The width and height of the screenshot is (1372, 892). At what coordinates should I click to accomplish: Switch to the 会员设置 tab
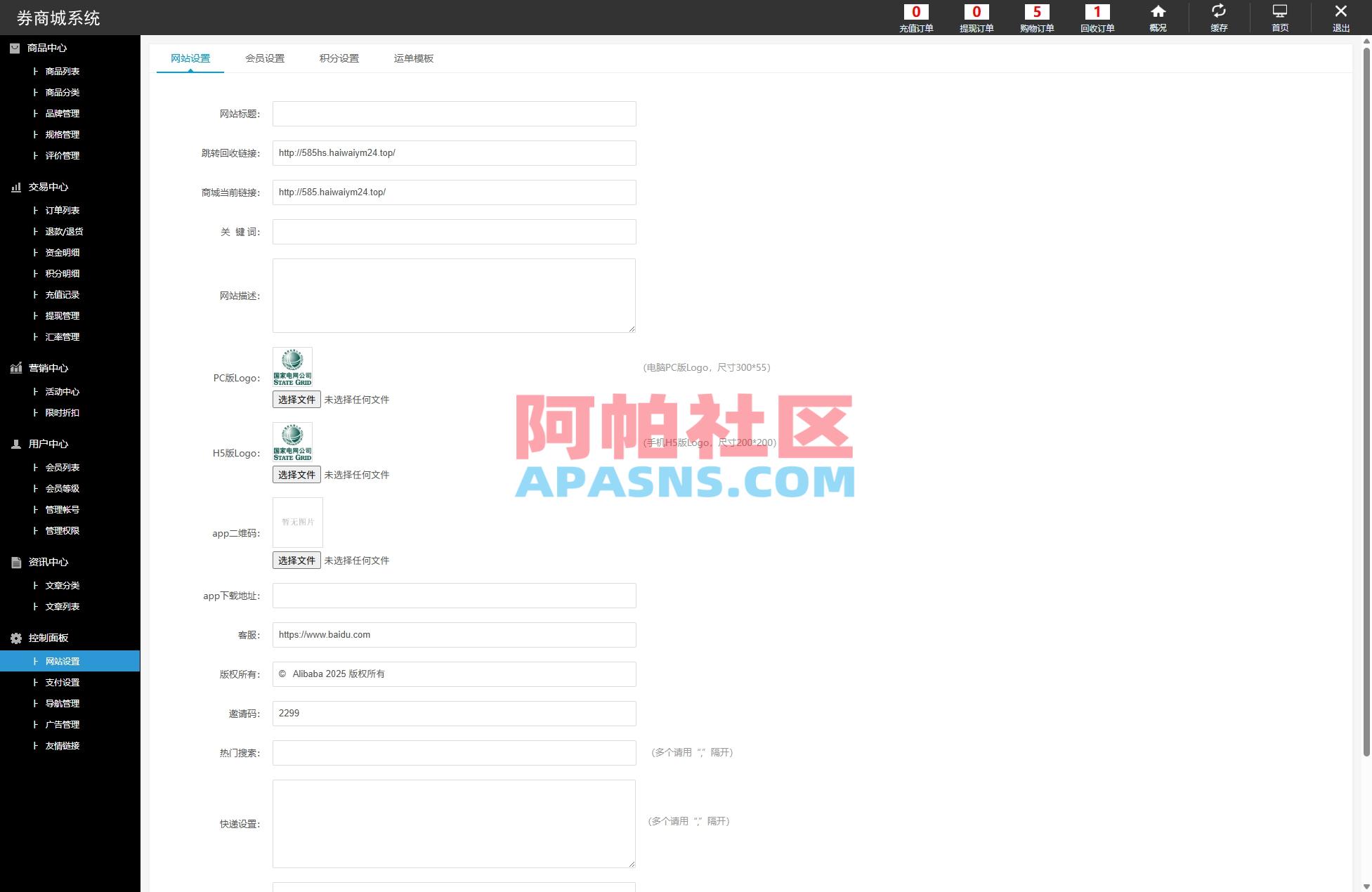click(x=265, y=58)
